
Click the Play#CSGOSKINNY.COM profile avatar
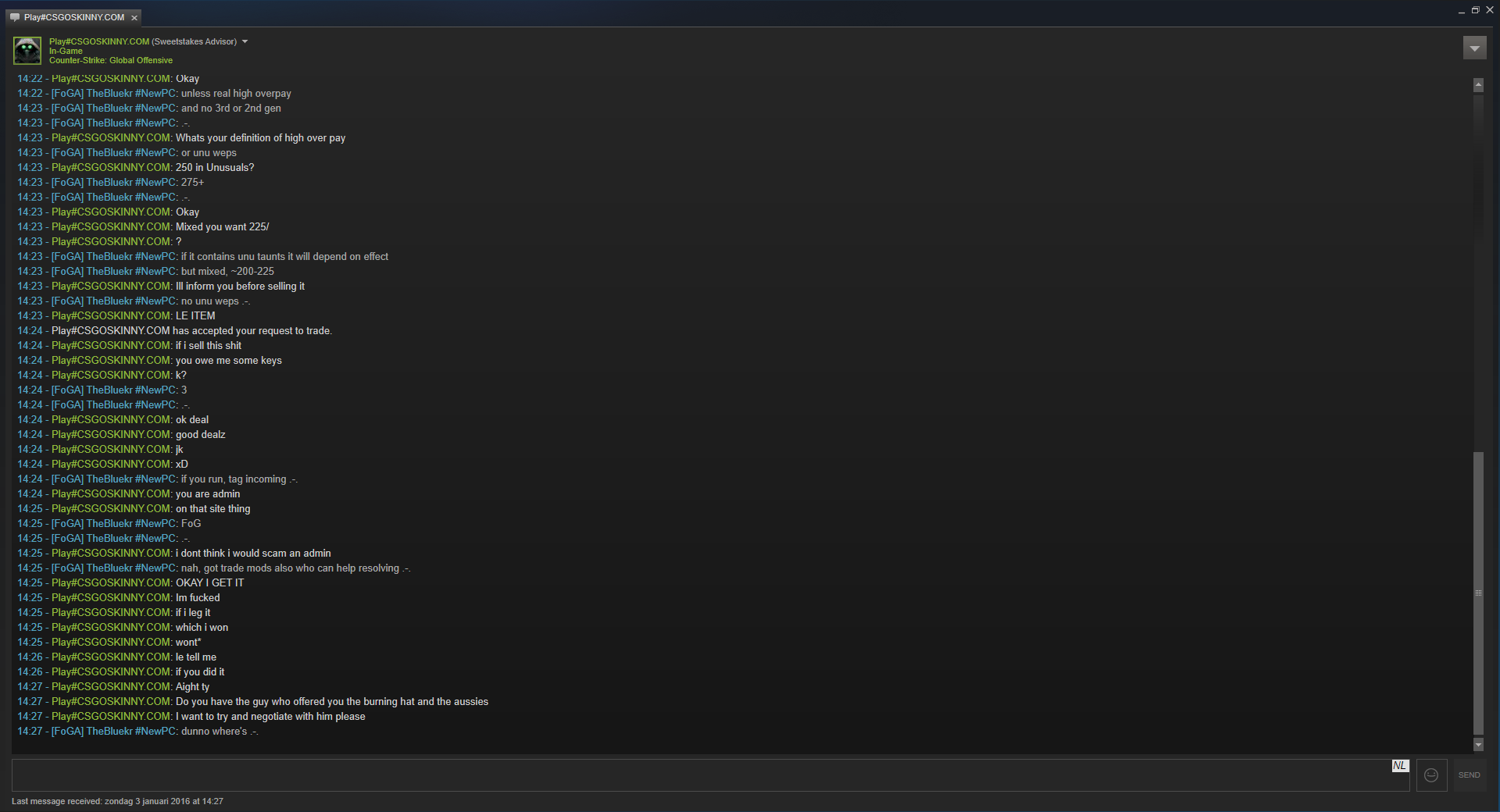coord(27,51)
